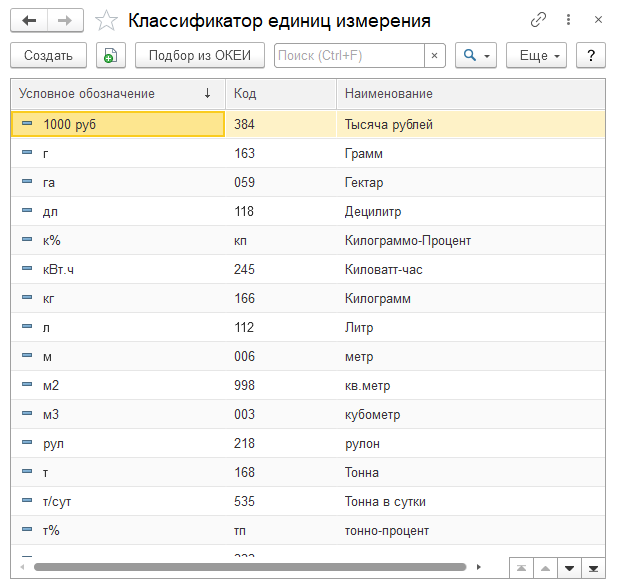Expand the Еще menu
The height and width of the screenshot is (584, 626).
536,55
